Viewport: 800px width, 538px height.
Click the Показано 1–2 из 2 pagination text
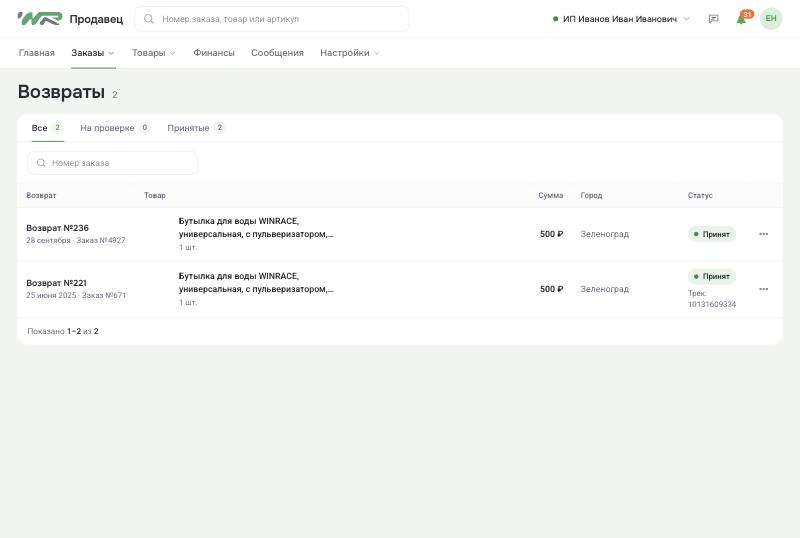(x=63, y=331)
